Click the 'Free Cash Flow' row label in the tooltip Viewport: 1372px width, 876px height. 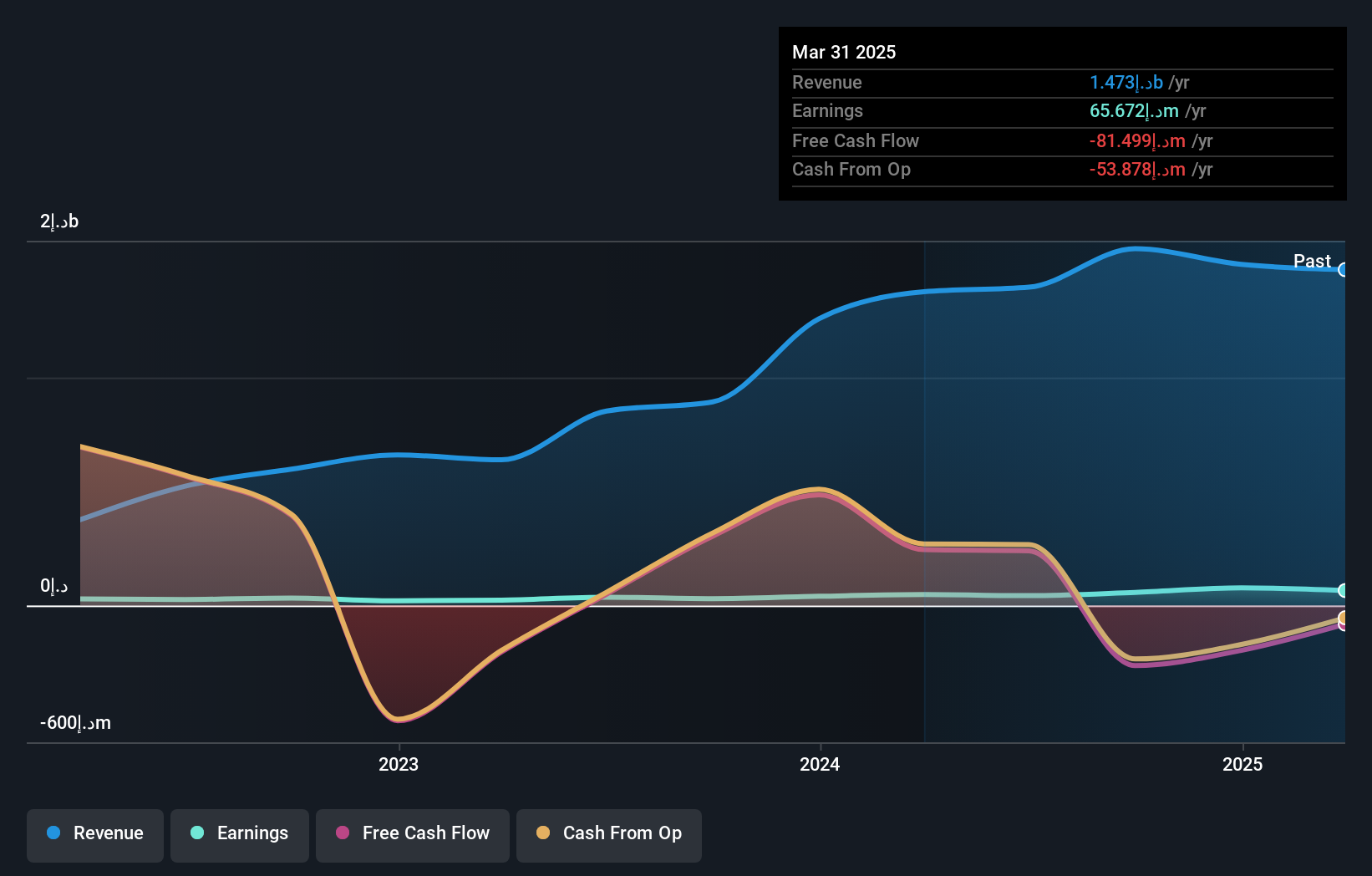point(856,140)
